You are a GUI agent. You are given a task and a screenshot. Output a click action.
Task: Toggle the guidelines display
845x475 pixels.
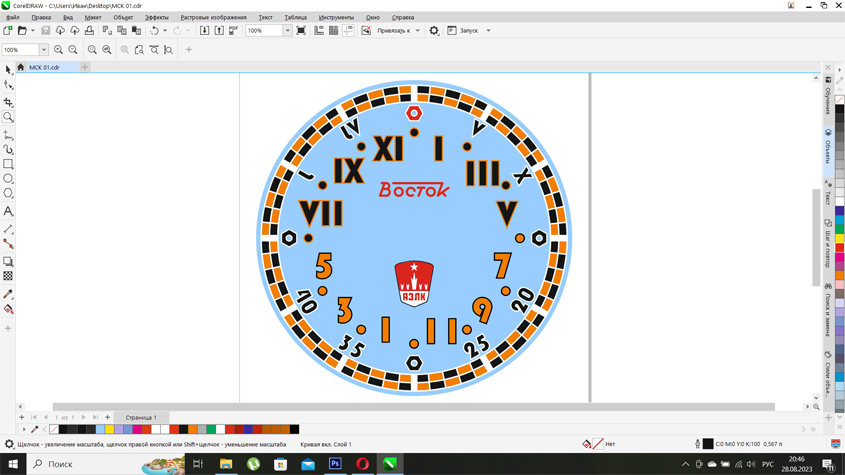[348, 31]
